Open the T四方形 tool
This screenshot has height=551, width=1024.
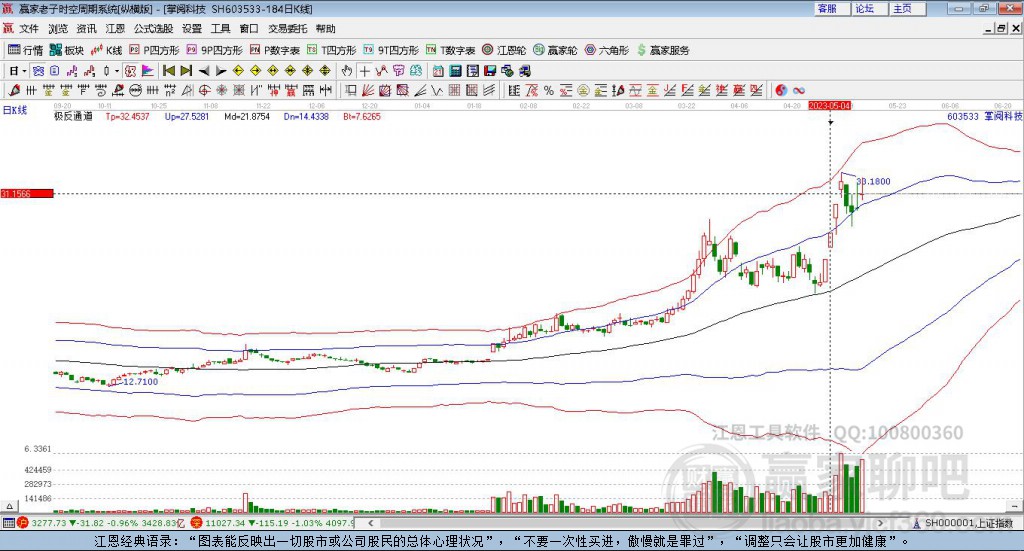[332, 50]
